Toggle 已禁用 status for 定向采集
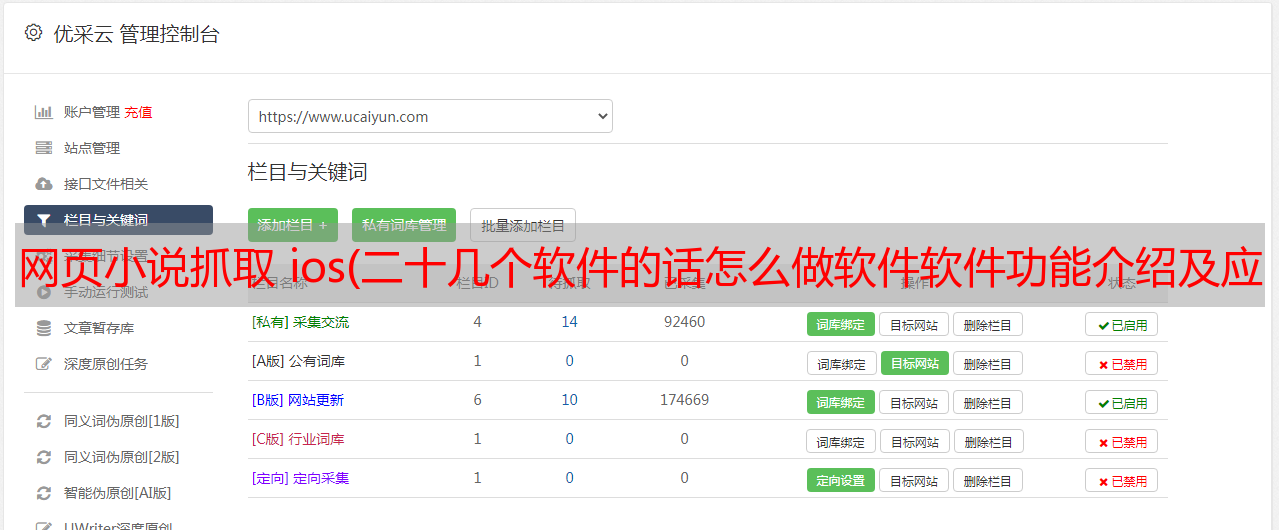 click(1122, 480)
